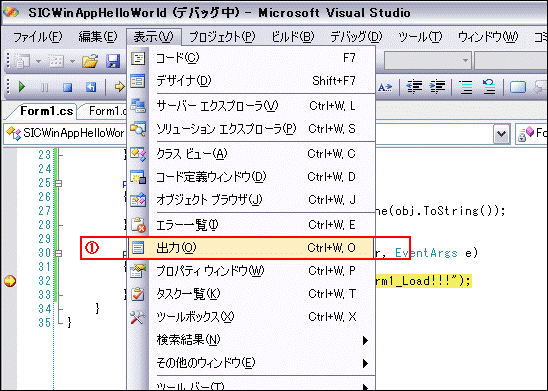Choose クラス ビュー(A) in the menu
Viewport: 548px width, 391px height.
coord(251,153)
